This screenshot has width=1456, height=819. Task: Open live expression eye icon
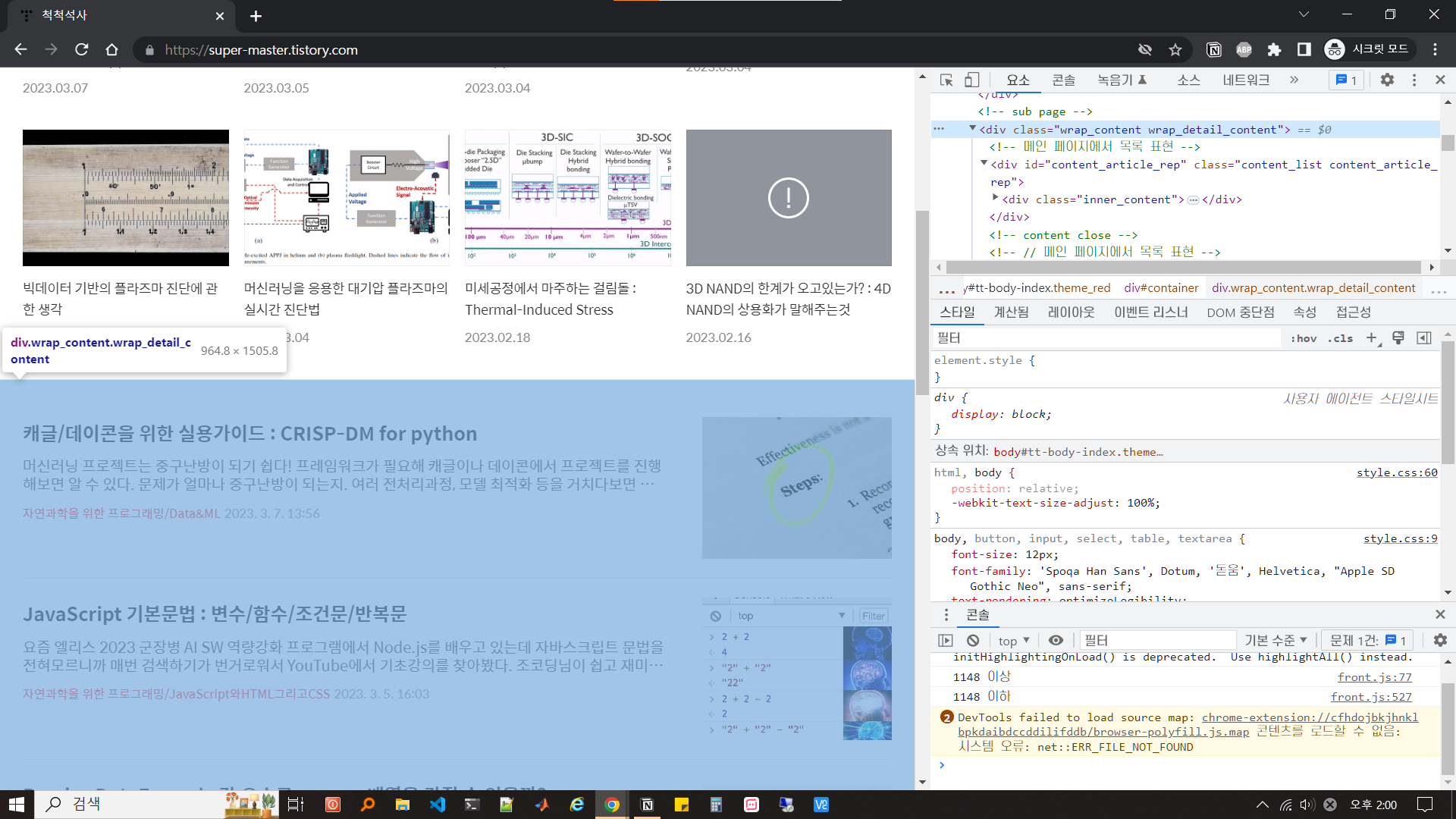coord(1056,640)
